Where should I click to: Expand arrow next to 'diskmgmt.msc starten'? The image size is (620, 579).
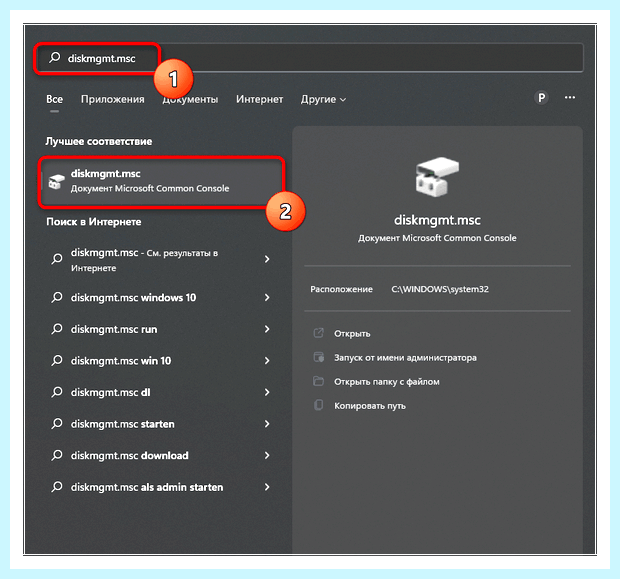pyautogui.click(x=267, y=424)
